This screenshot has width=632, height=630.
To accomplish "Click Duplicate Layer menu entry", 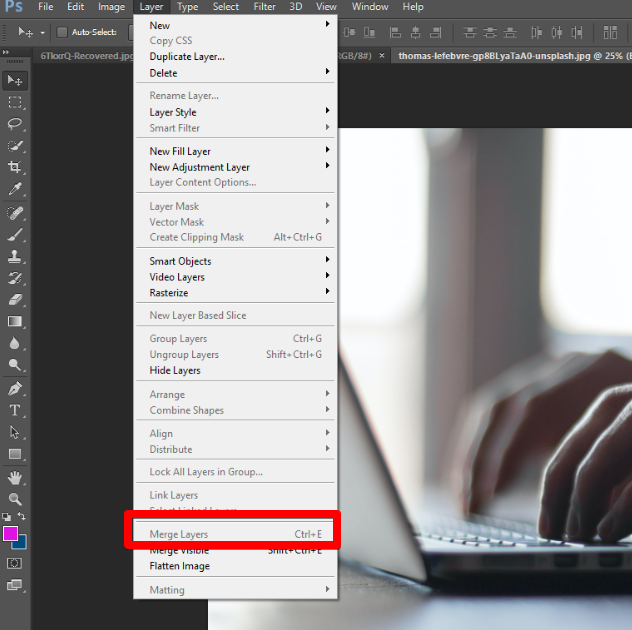I will (187, 57).
